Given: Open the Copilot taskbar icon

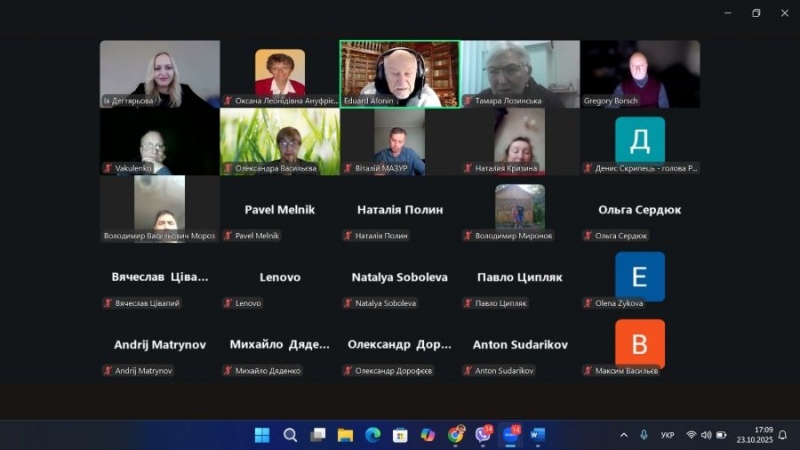Looking at the screenshot, I should [x=428, y=435].
